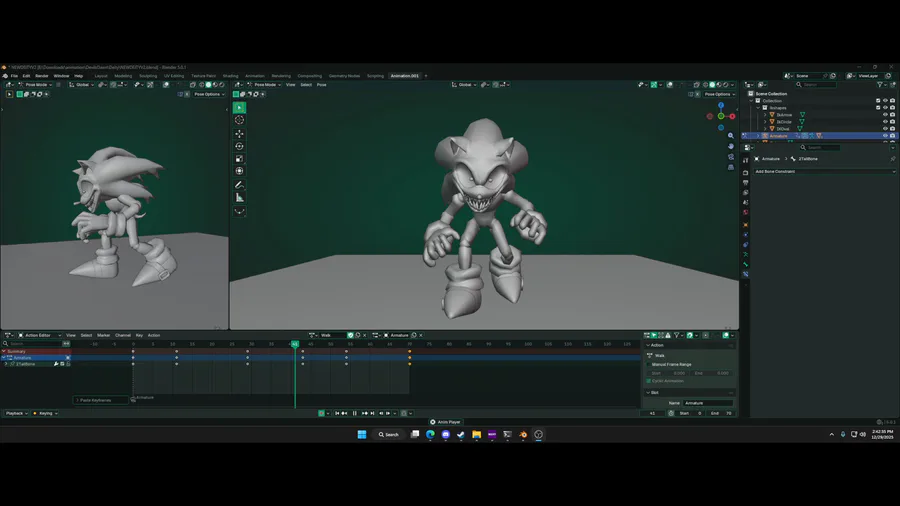Click the Slot Name field containing Armature
The height and width of the screenshot is (506, 900).
708,403
